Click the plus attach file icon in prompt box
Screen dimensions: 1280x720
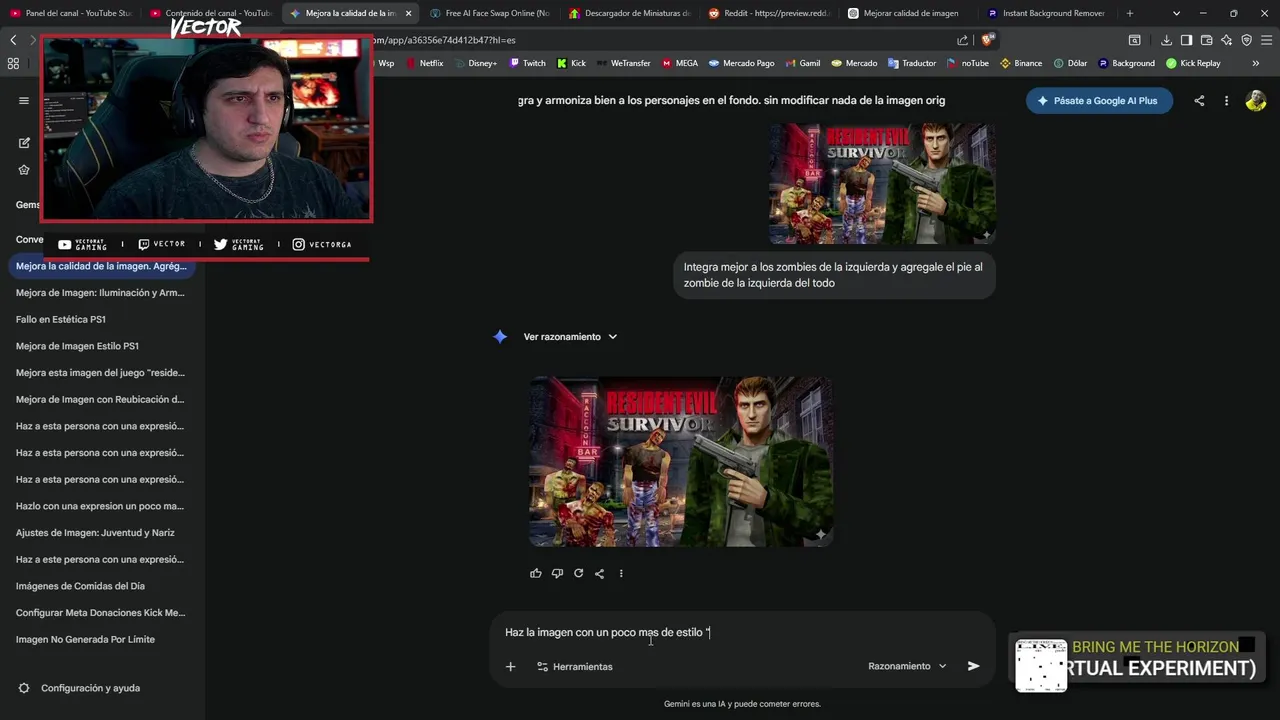click(x=510, y=666)
